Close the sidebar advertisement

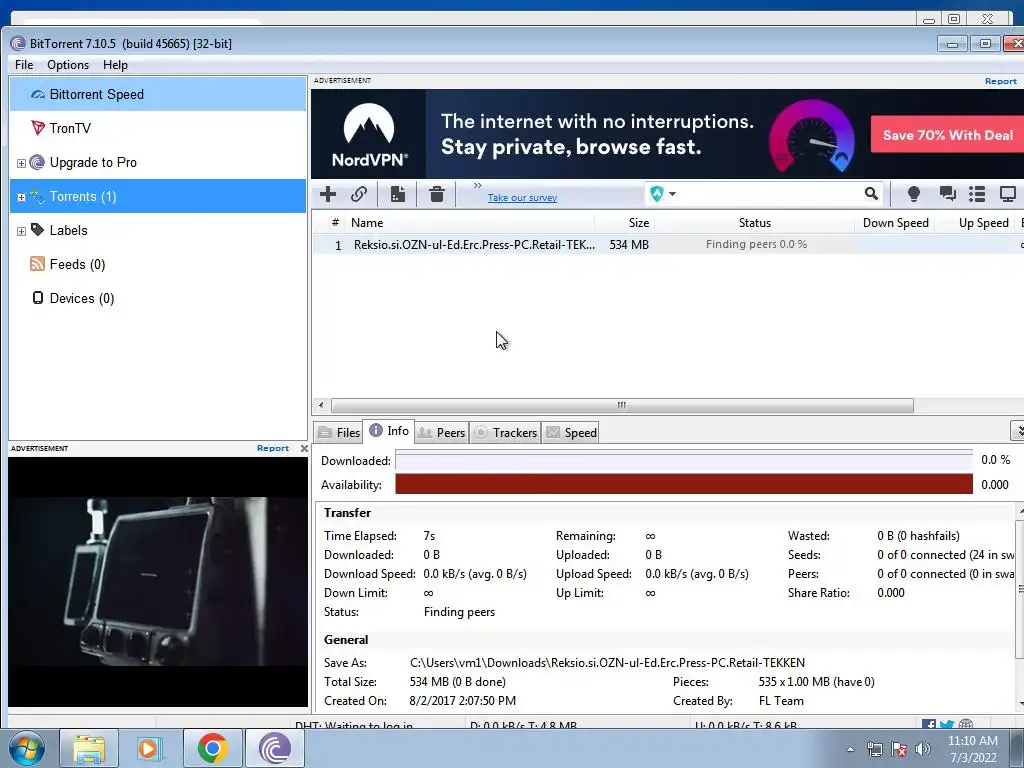[304, 448]
